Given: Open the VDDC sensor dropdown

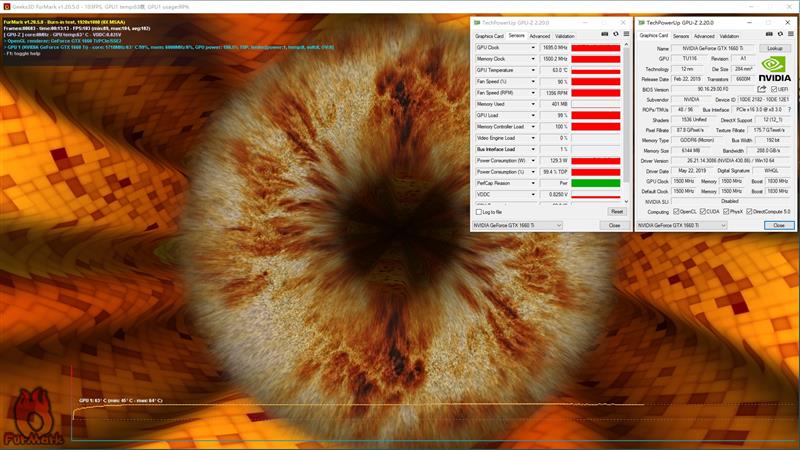Looking at the screenshot, I should [533, 194].
